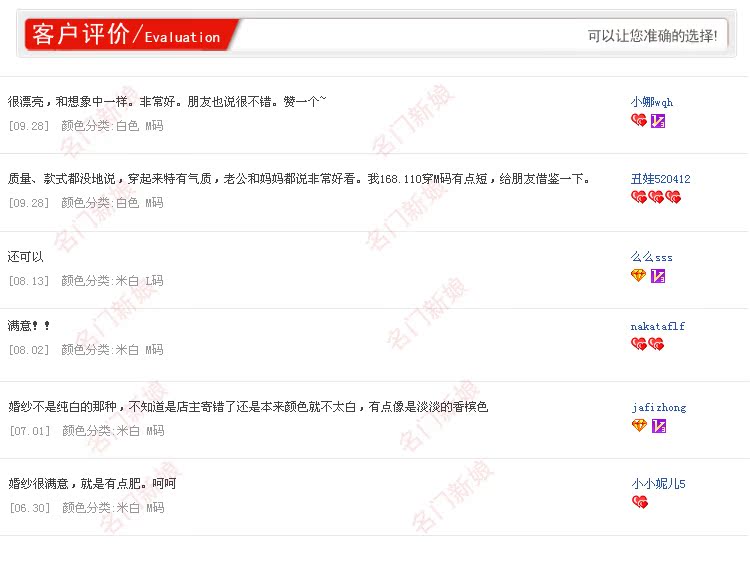Viewport: 750px width, 565px height.
Task: Click the second heart under nakataflf
Action: tap(656, 343)
